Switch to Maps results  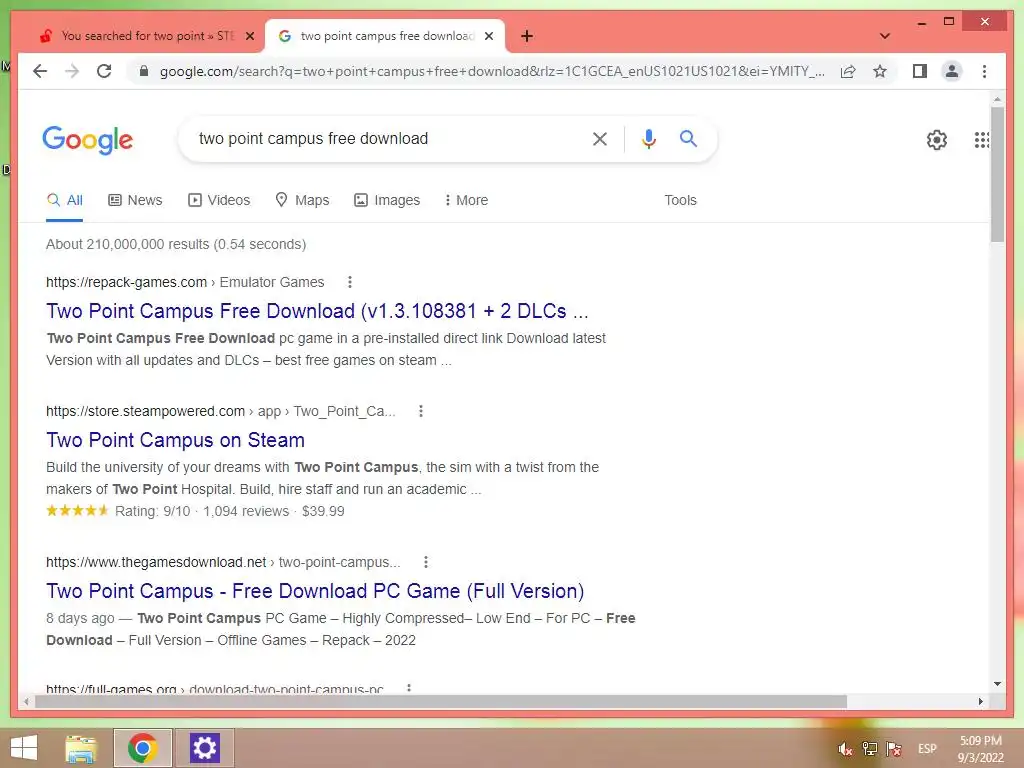[x=302, y=200]
